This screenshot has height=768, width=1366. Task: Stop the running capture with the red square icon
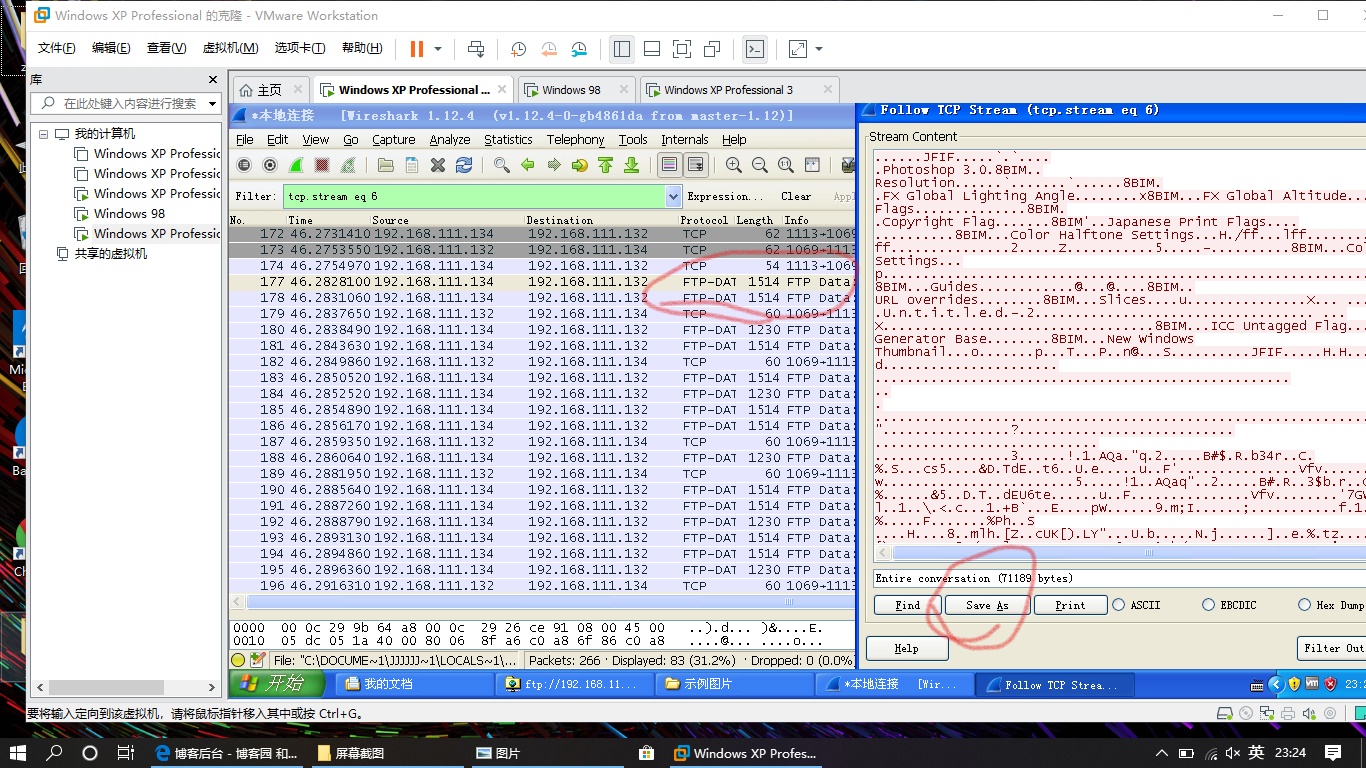(x=322, y=165)
